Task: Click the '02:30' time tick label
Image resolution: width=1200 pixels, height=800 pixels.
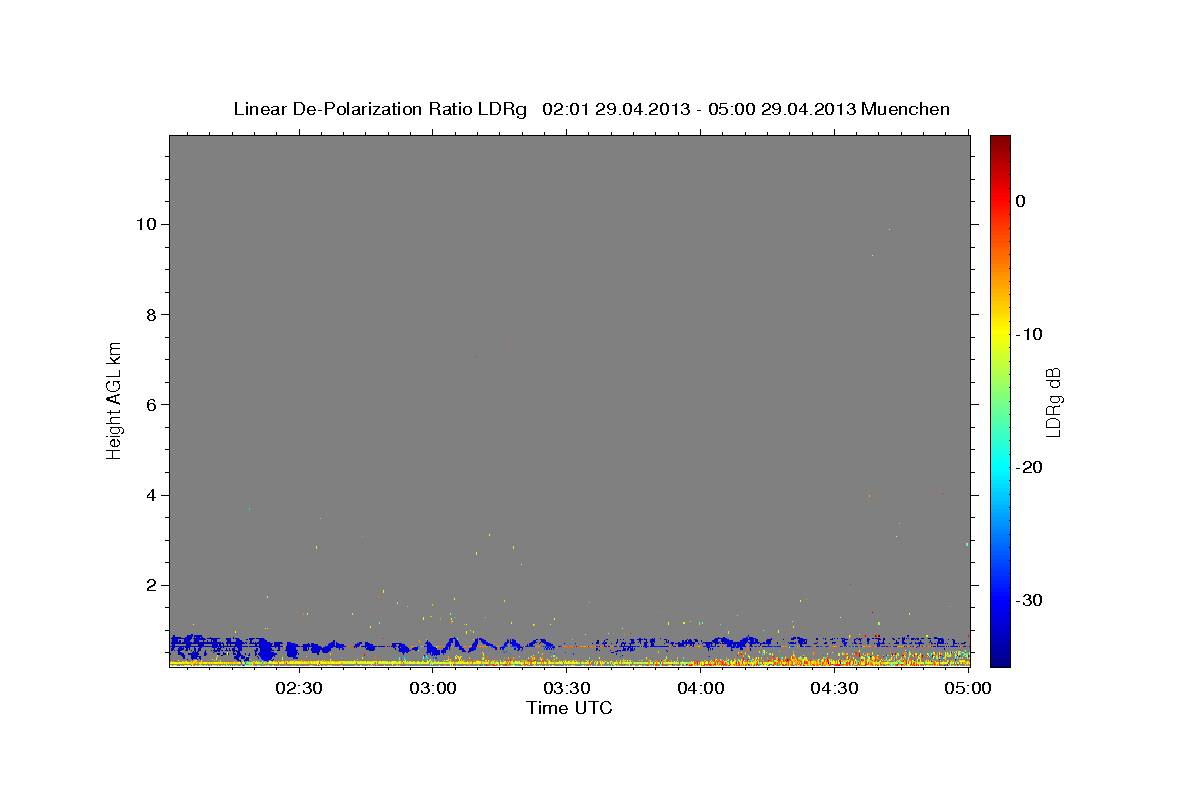Action: coord(298,688)
